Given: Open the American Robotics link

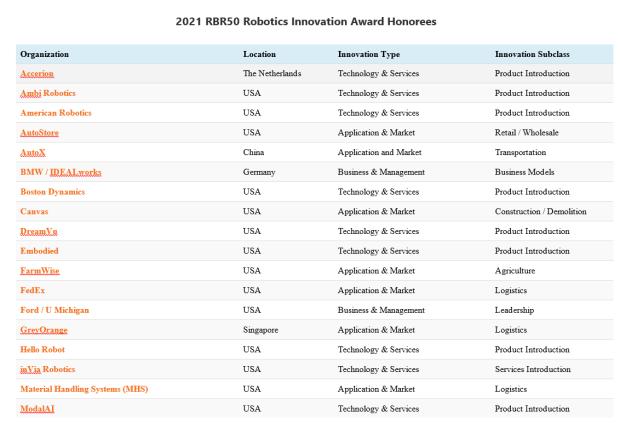Looking at the screenshot, I should 56,113.
